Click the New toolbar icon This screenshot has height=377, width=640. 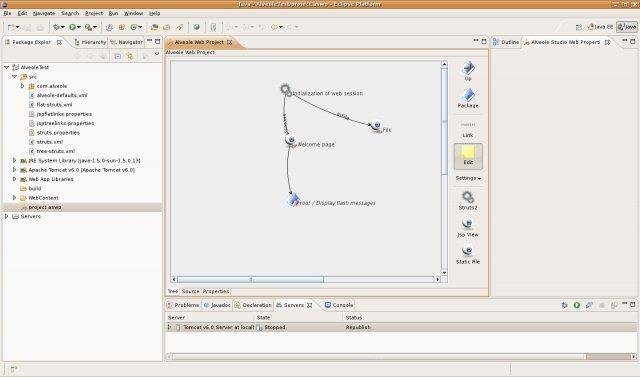click(11, 27)
